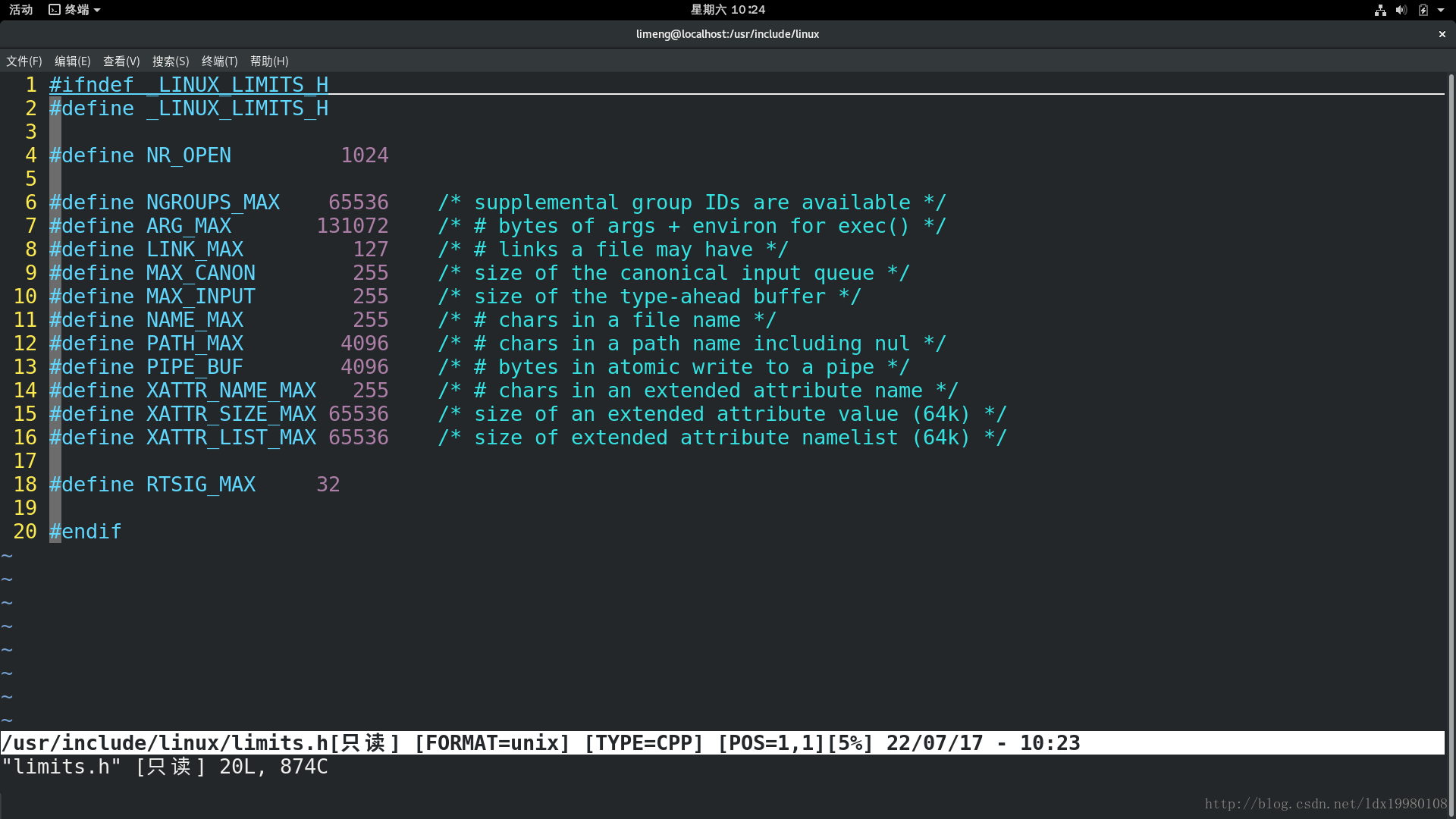Screen dimensions: 1456x819
Task: Close the terminal window
Action: tap(1442, 34)
